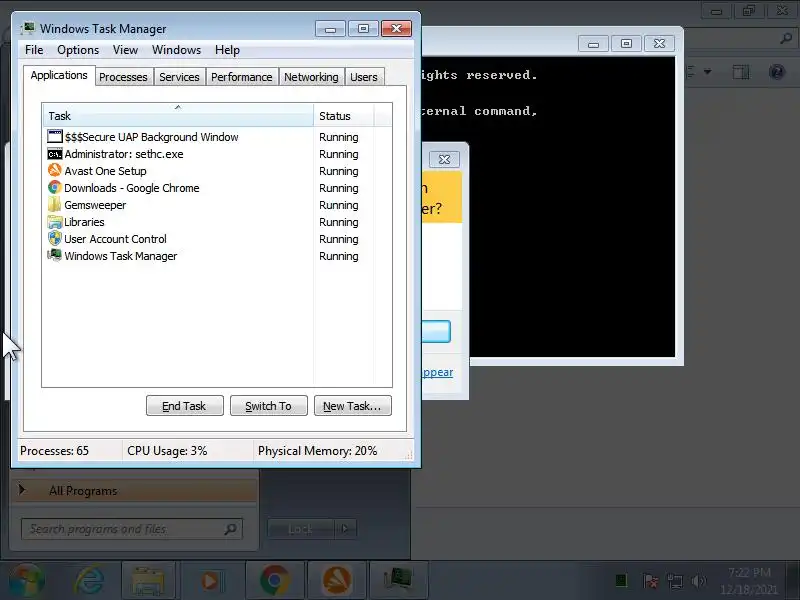
Task: Click the 'Avast One Setup' task name
Action: 106,171
